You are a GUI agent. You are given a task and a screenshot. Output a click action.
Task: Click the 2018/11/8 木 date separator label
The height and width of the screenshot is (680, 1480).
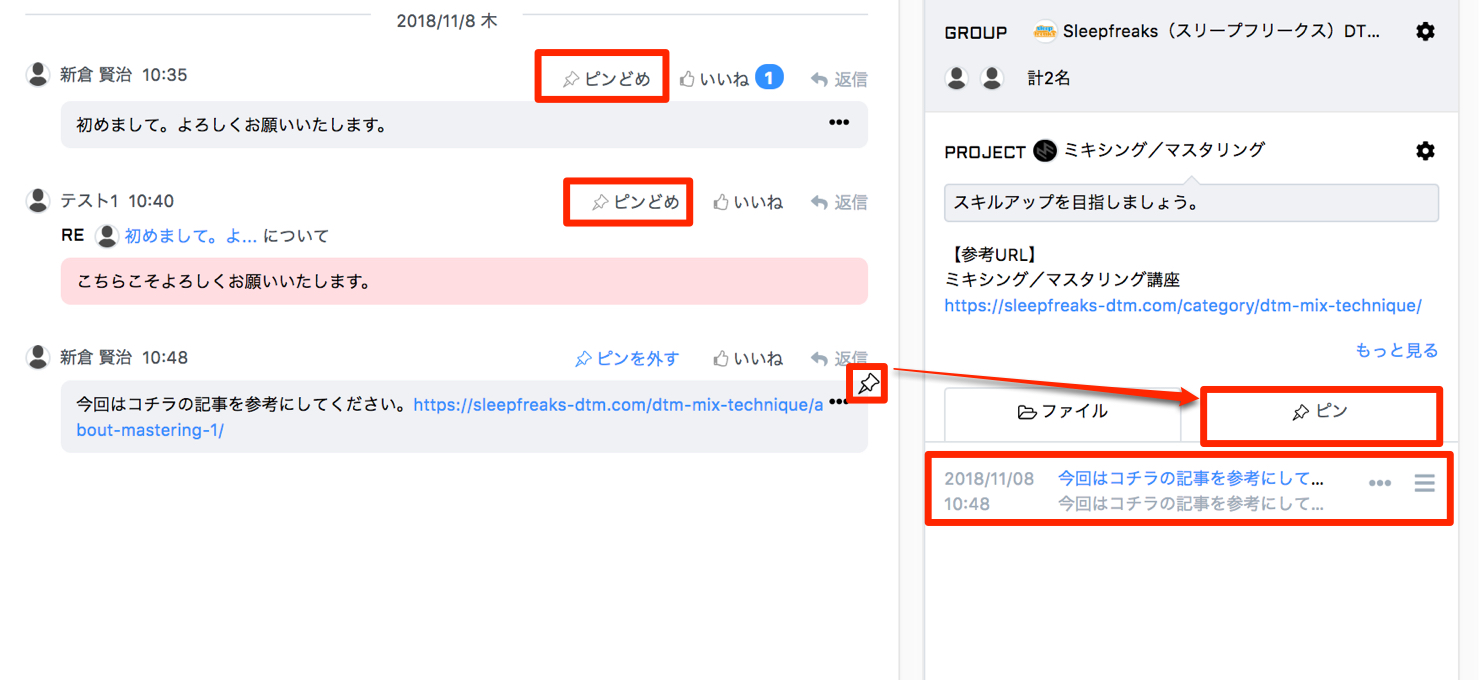[x=446, y=20]
